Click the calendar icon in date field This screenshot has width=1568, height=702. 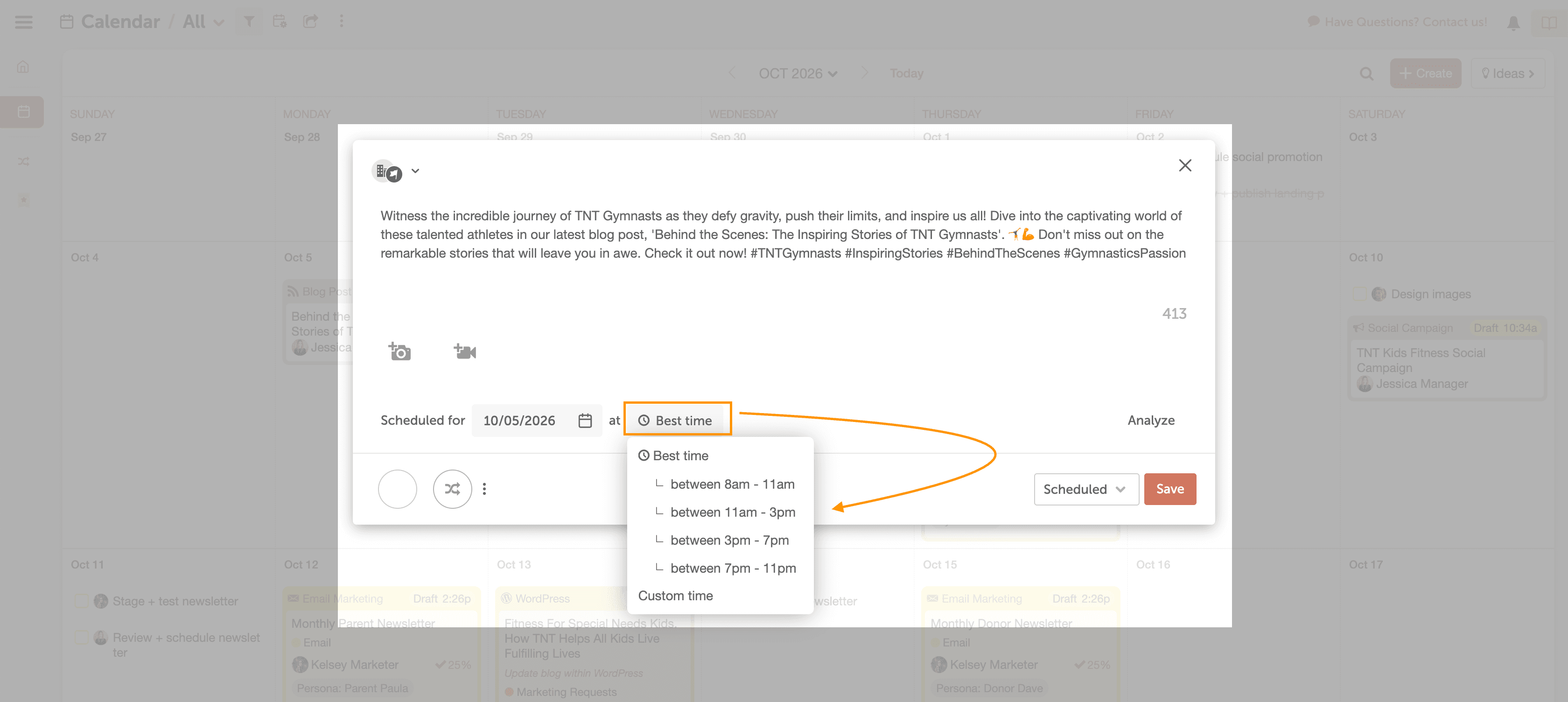point(584,420)
